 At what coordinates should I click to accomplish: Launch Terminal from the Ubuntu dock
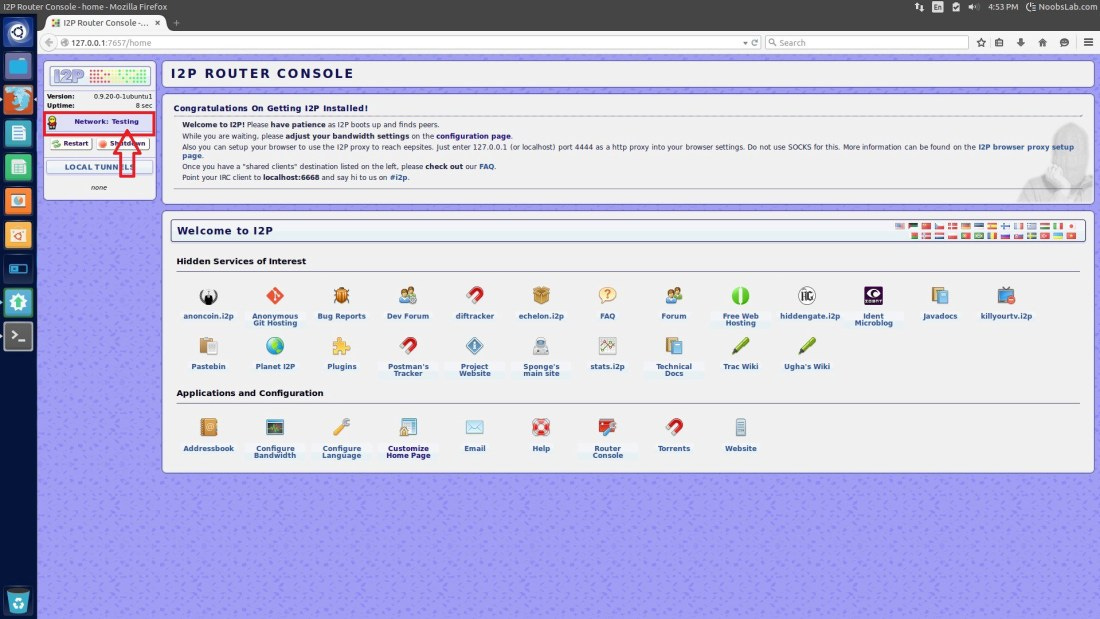pyautogui.click(x=18, y=336)
